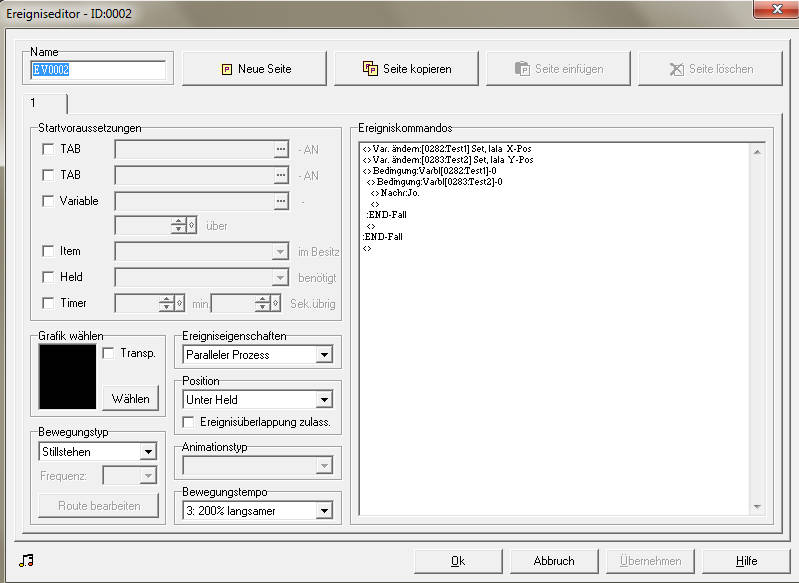Open the first TAB switch browse button
Screen dimensions: 799x583
tap(281, 149)
